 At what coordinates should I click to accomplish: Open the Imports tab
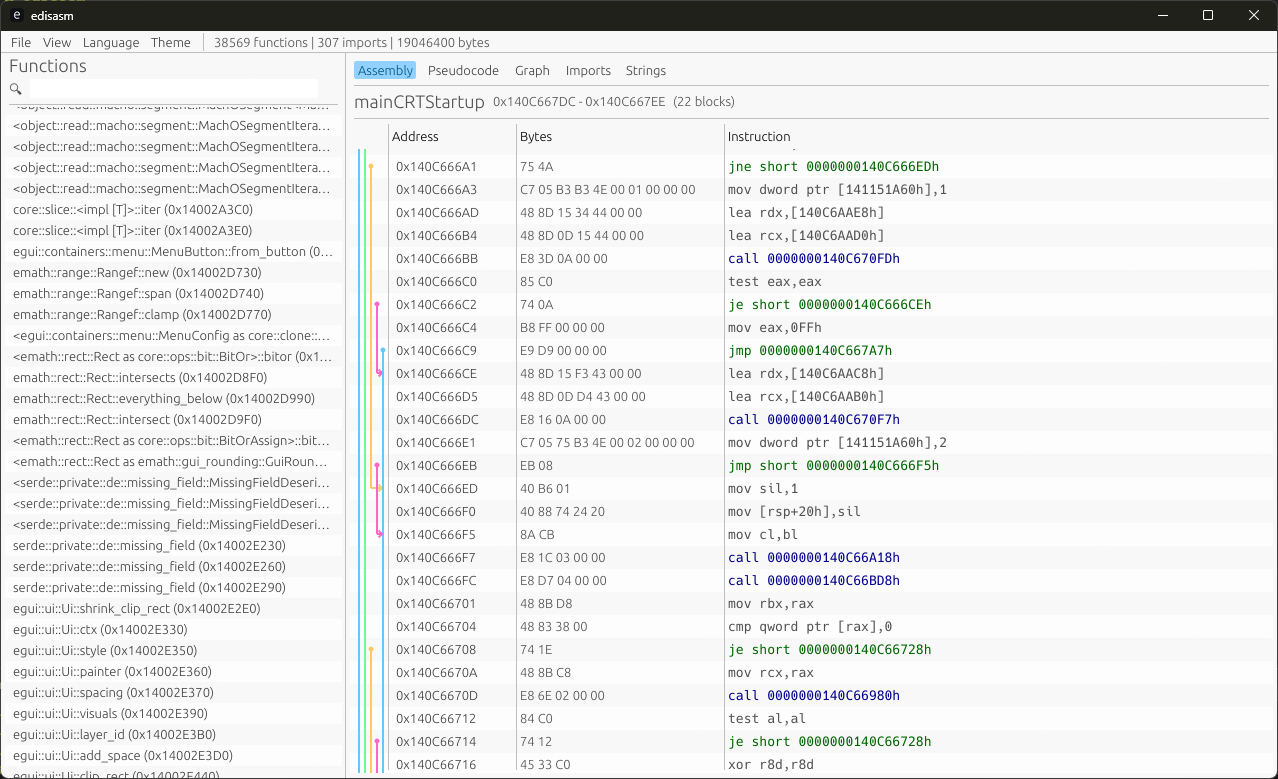pyautogui.click(x=588, y=71)
